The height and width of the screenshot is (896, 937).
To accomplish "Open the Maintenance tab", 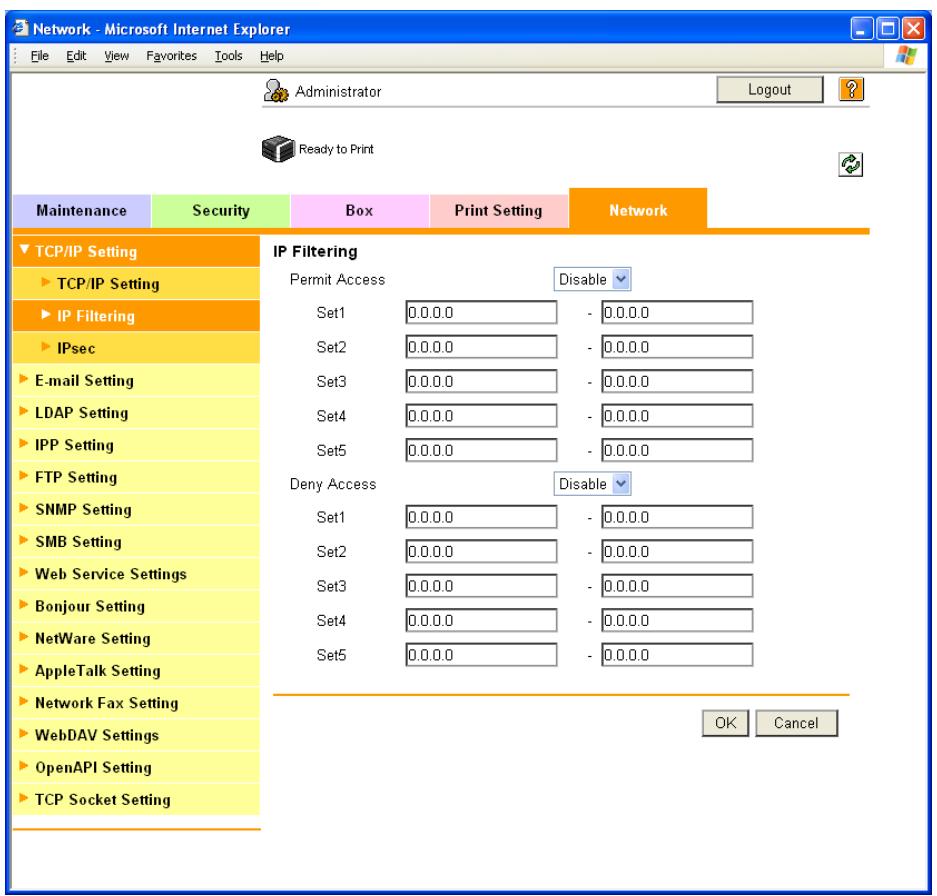I will click(x=81, y=211).
